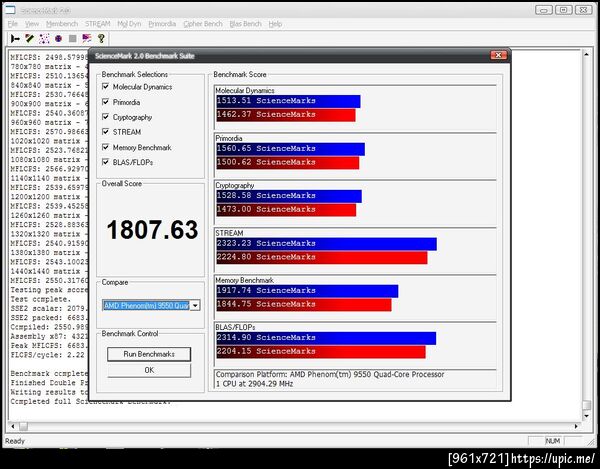Click the horizontal scrollbar right arrow

tap(576, 426)
